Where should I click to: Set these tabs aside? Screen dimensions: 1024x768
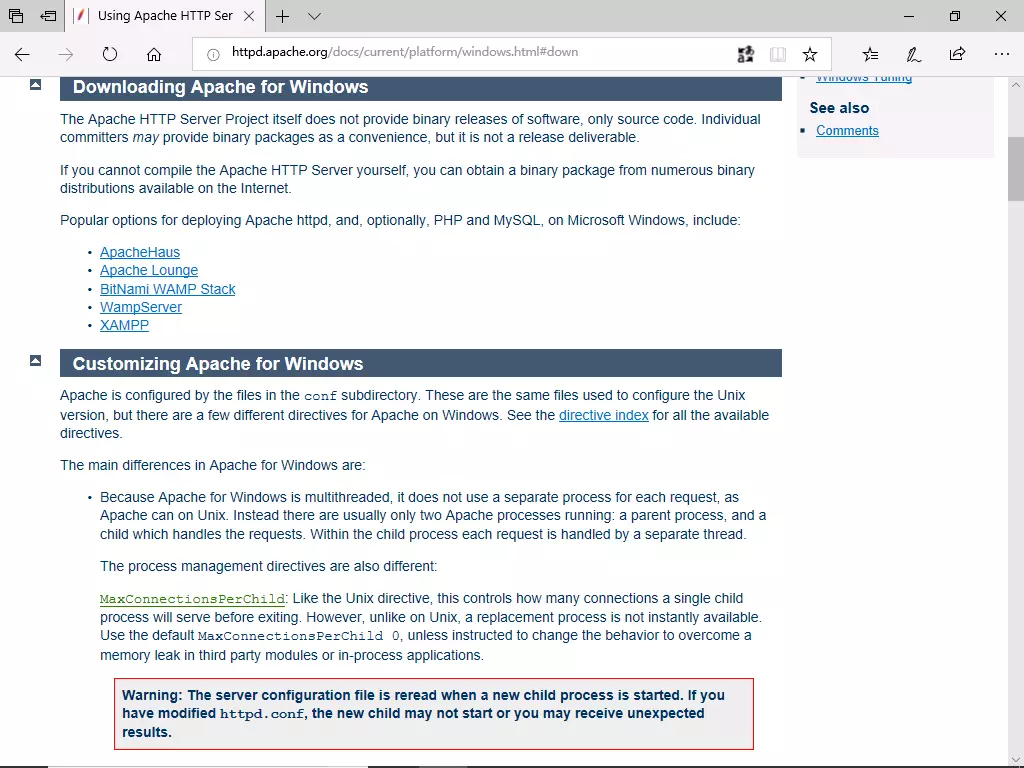(48, 16)
